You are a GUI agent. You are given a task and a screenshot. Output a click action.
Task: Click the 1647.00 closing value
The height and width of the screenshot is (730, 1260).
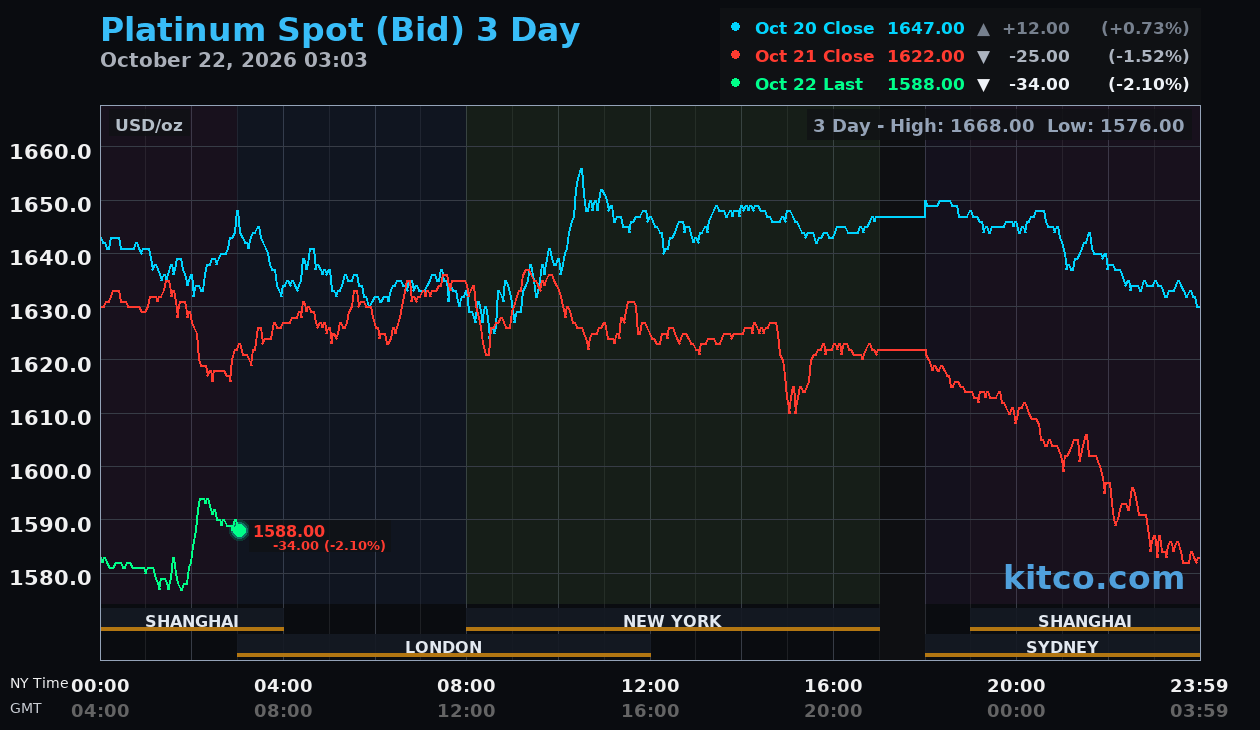pos(926,28)
